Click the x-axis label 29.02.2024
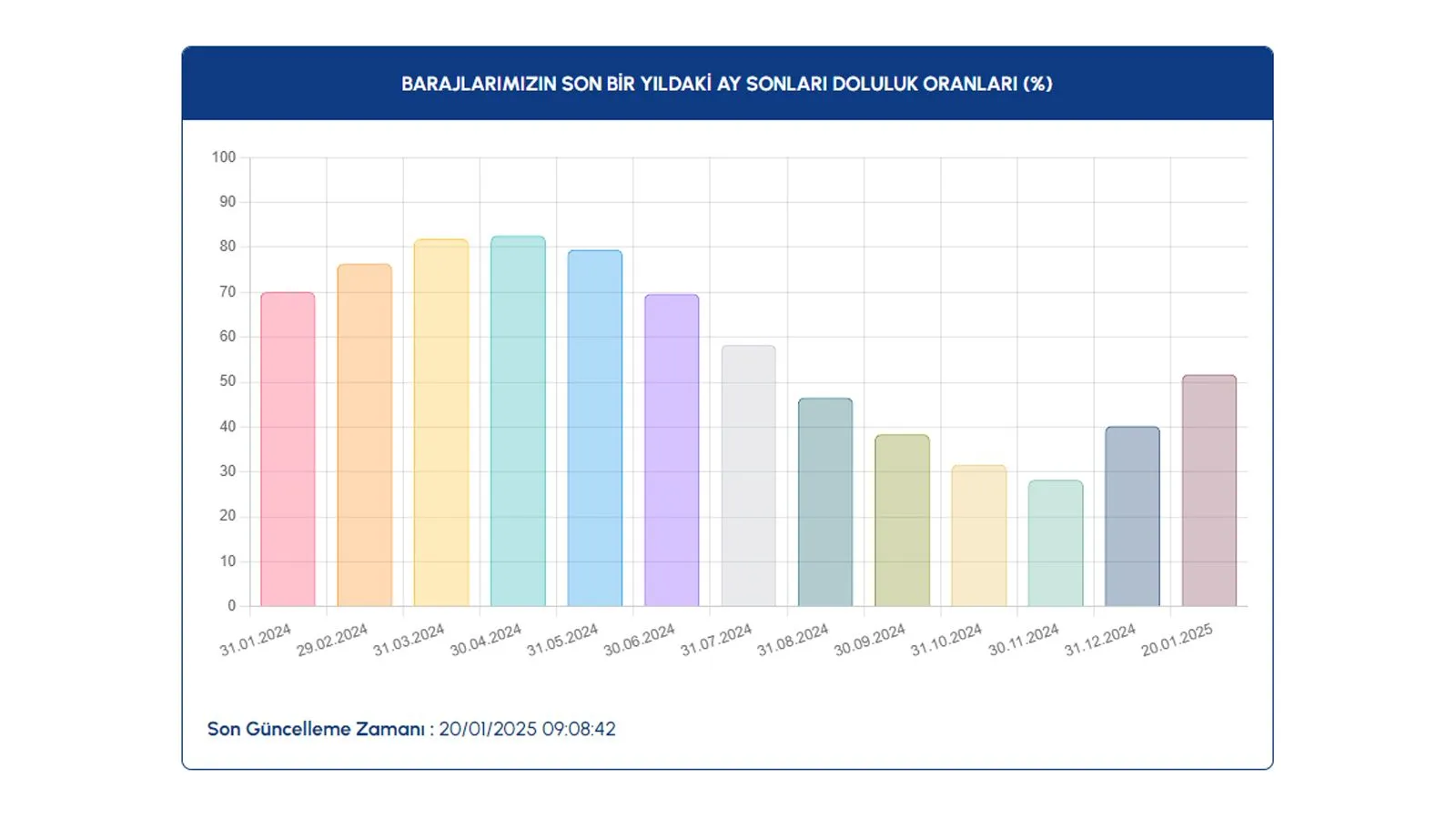This screenshot has width=1456, height=819. [332, 640]
